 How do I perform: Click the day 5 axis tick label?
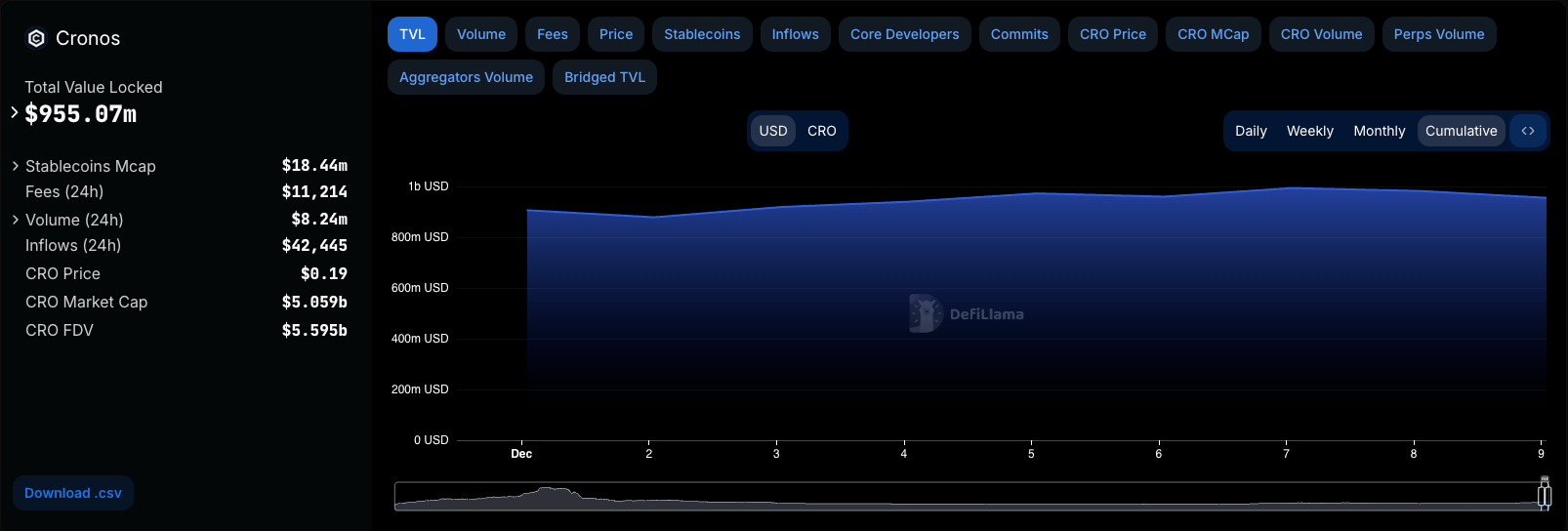pyautogui.click(x=1031, y=454)
